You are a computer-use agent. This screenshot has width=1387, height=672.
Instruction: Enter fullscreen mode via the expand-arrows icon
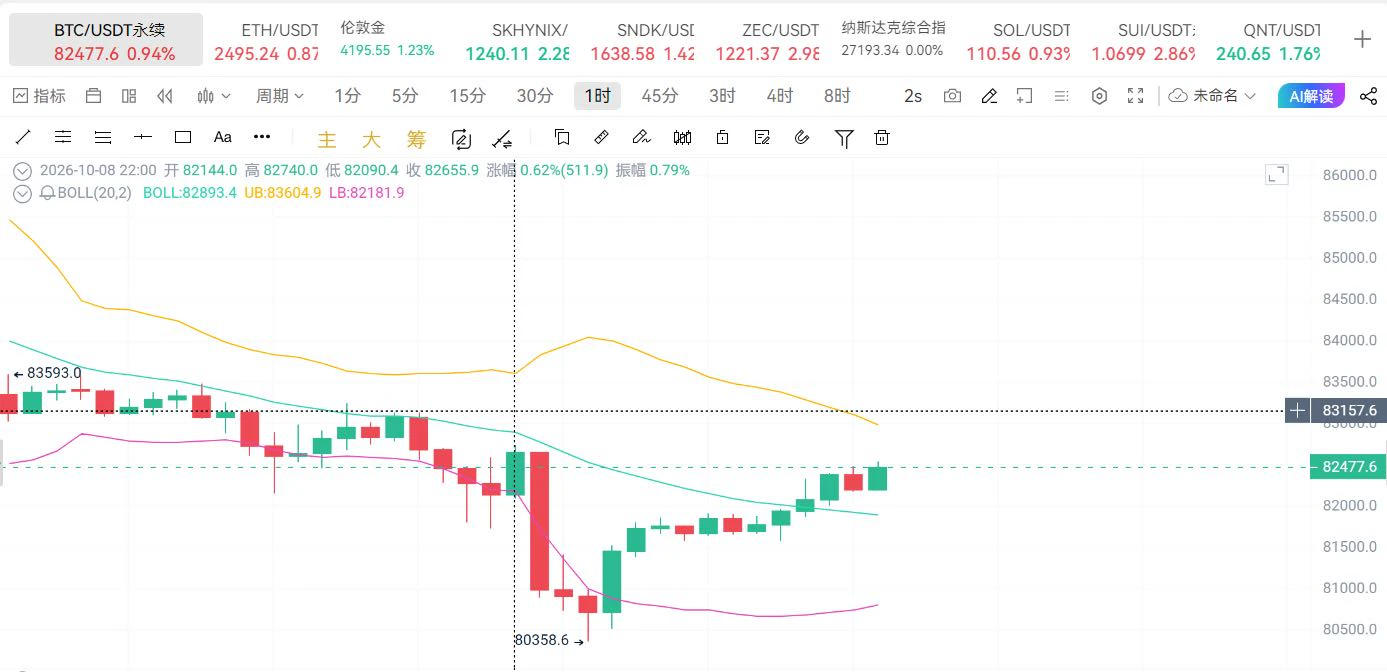click(x=1135, y=96)
